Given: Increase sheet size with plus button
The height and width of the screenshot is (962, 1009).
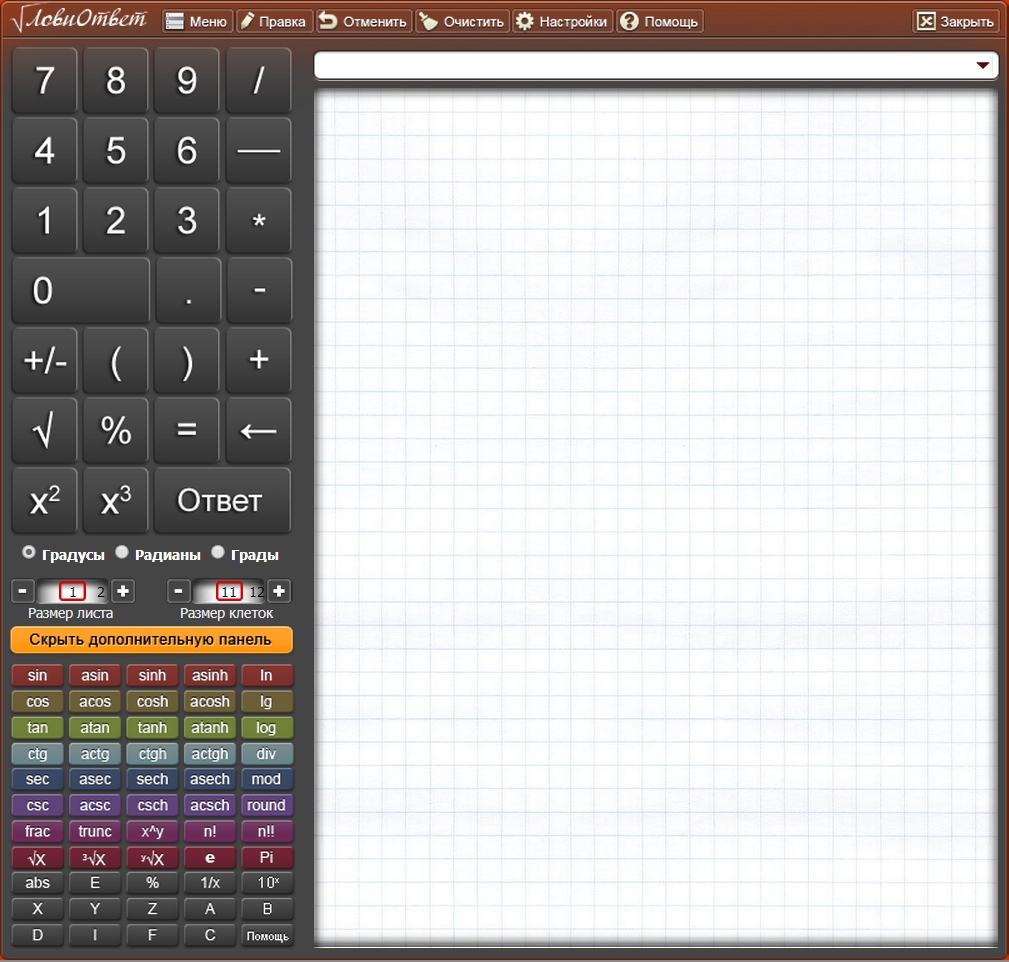Looking at the screenshot, I should pos(123,591).
